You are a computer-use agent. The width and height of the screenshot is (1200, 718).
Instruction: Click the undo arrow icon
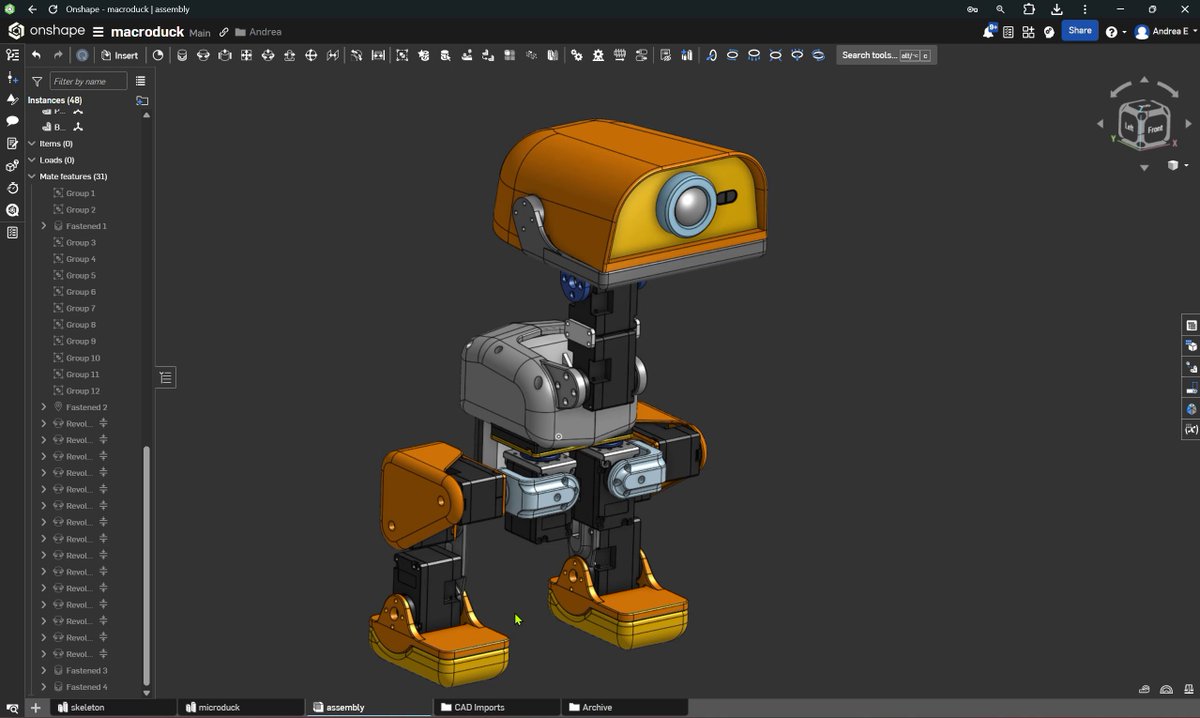[36, 55]
